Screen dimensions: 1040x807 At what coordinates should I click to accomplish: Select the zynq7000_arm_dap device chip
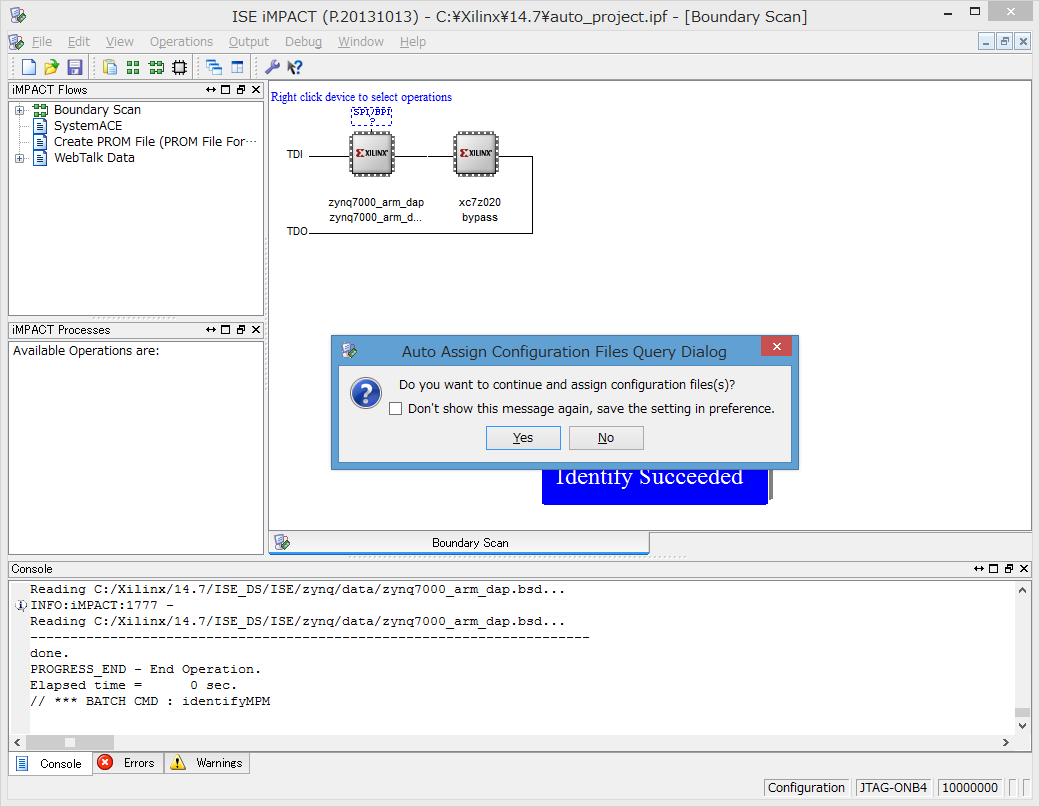(372, 156)
